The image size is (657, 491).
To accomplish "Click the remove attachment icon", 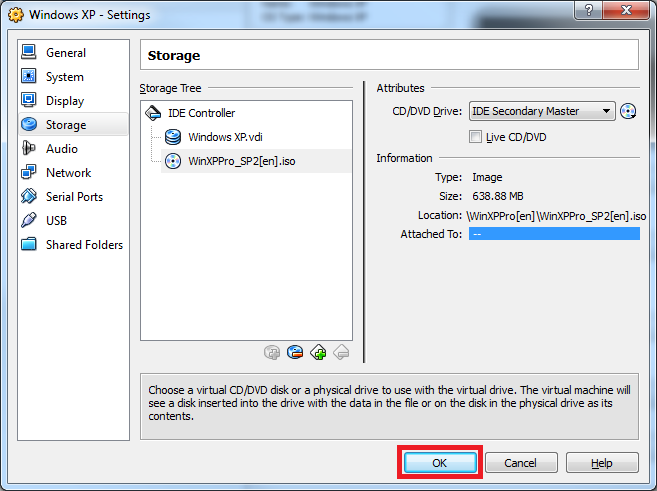I will tap(295, 352).
